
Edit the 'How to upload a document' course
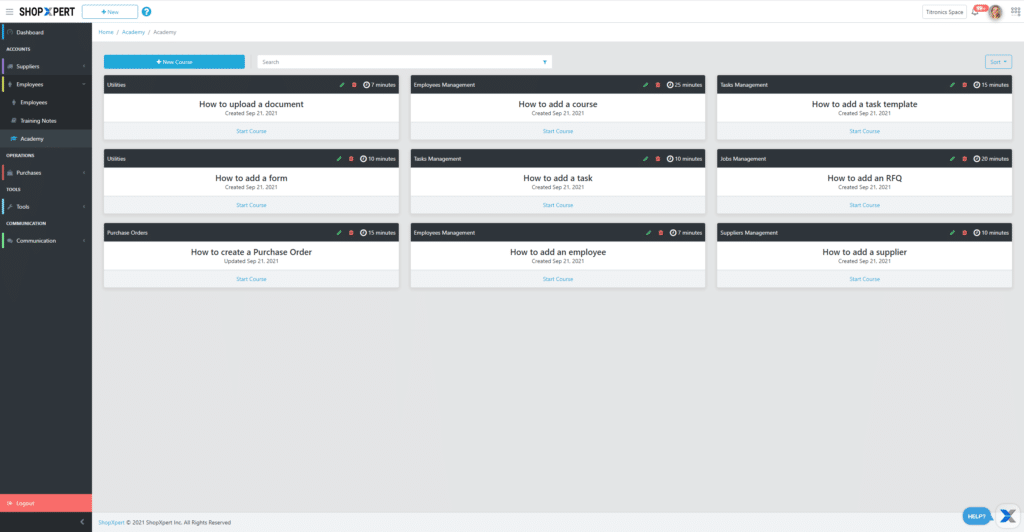[x=341, y=85]
